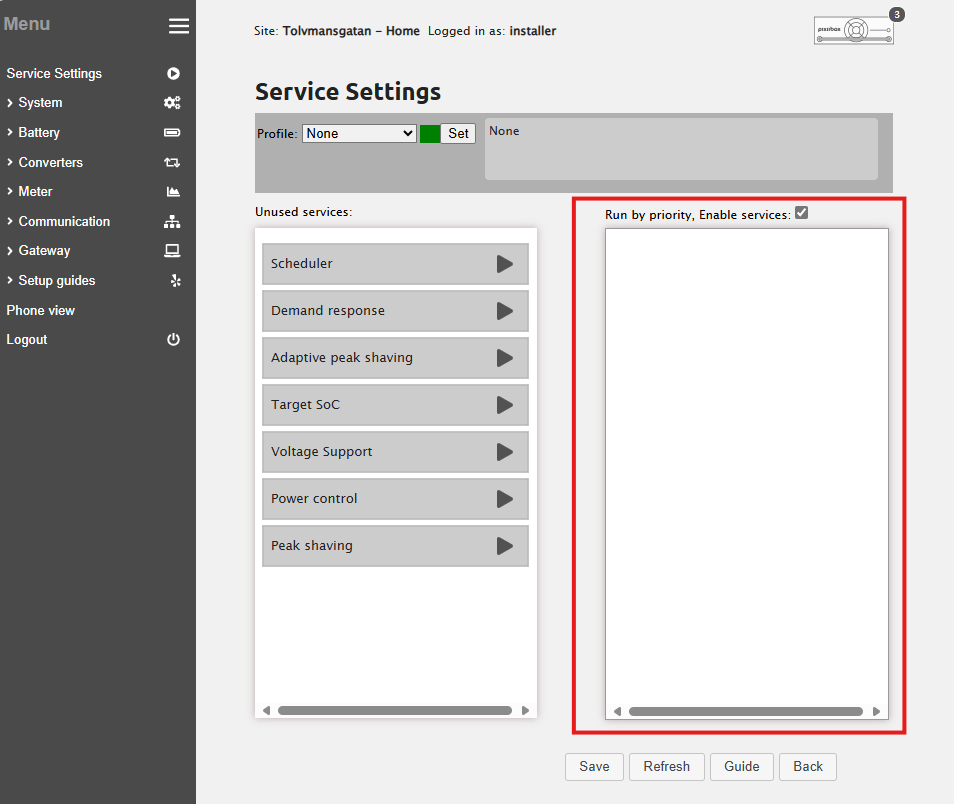Image resolution: width=954 pixels, height=804 pixels.
Task: Click the Communication network icon
Action: [x=172, y=222]
